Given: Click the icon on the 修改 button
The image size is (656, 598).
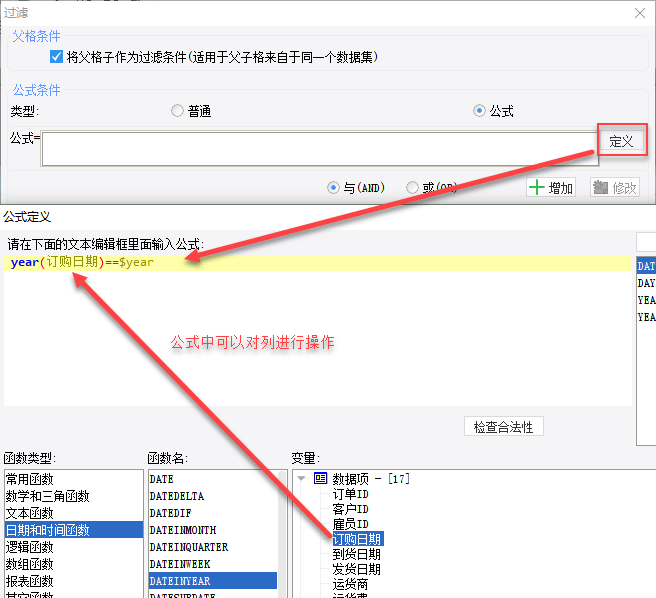Looking at the screenshot, I should (600, 187).
